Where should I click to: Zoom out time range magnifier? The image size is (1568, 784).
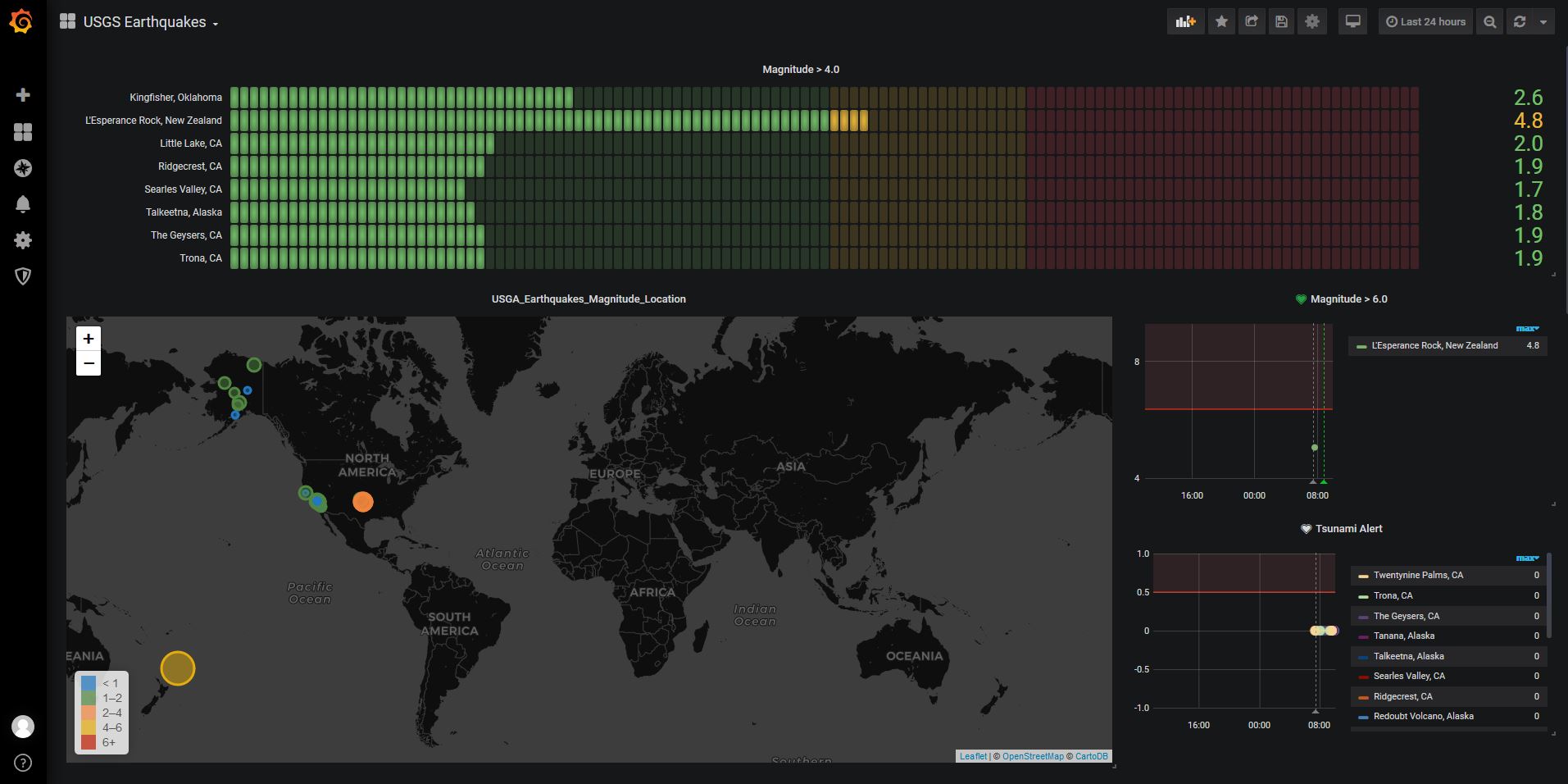[x=1490, y=22]
